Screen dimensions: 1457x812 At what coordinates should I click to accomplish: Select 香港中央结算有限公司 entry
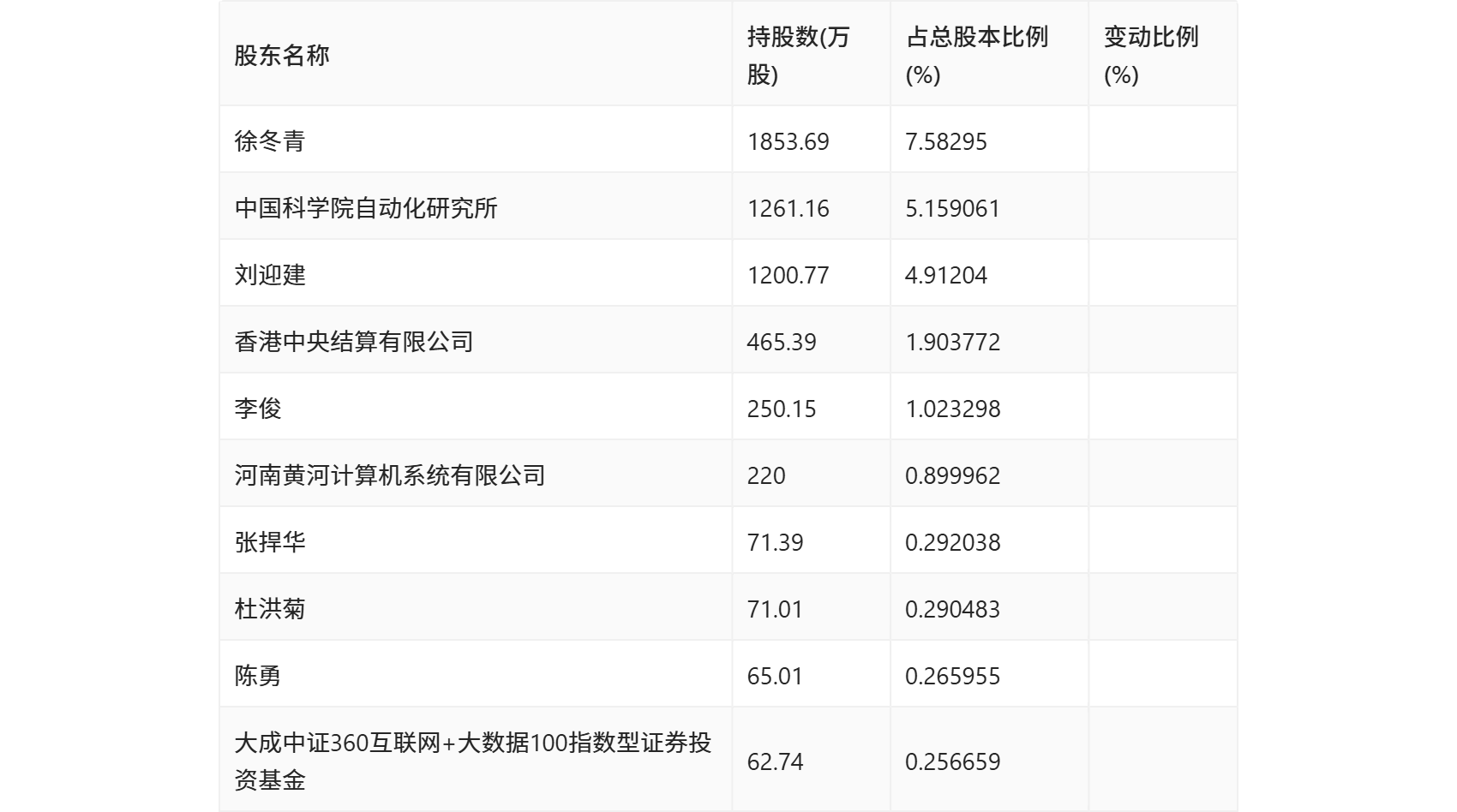356,340
